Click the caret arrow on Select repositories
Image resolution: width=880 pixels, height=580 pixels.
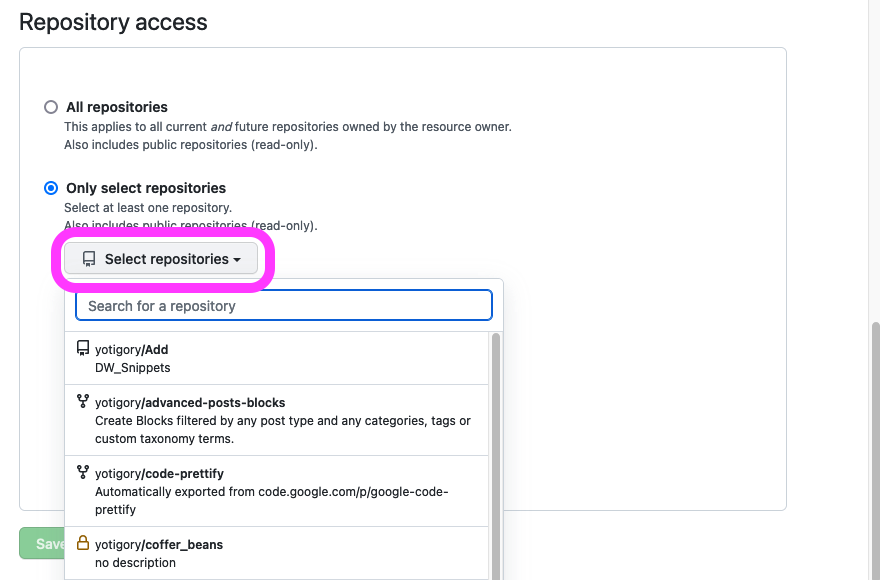click(237, 260)
